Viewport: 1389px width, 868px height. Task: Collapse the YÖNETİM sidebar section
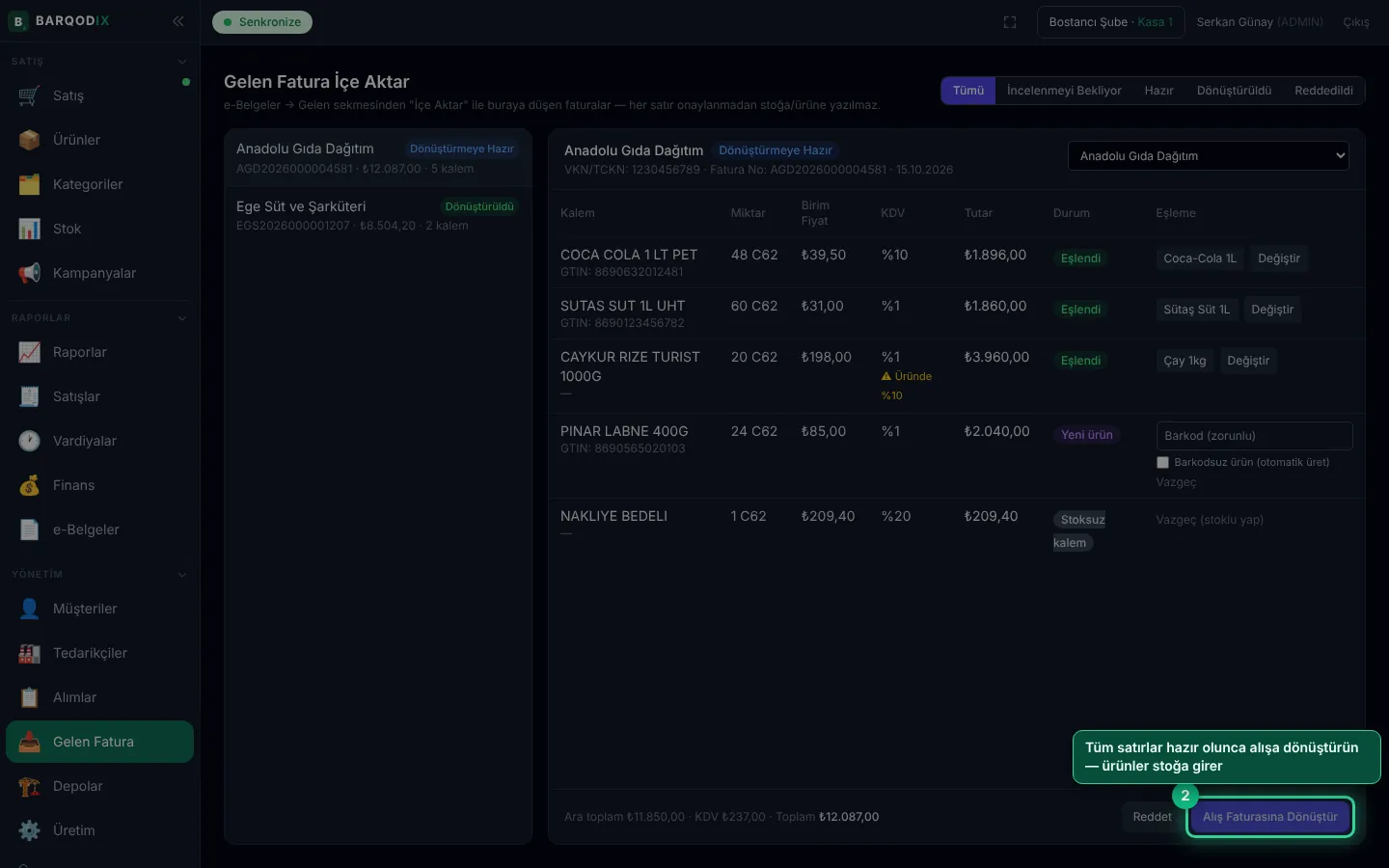(182, 575)
